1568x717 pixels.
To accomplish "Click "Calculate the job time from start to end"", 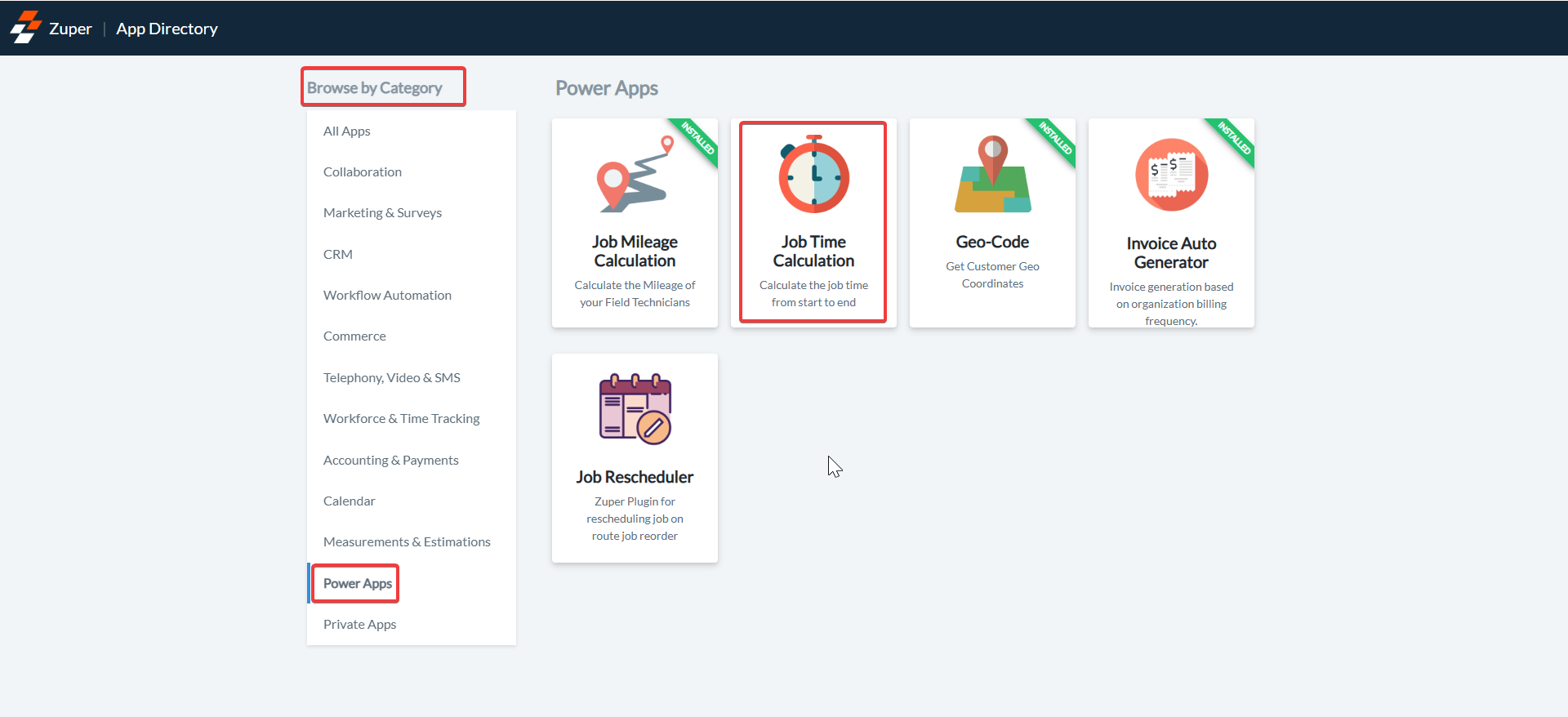I will coord(813,293).
